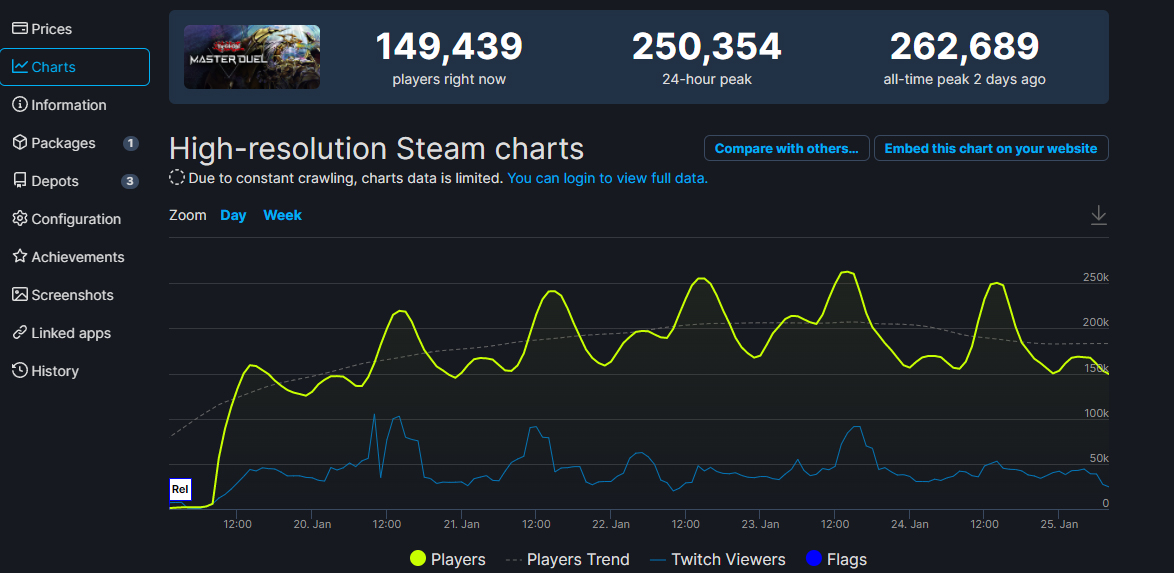The width and height of the screenshot is (1174, 573).
Task: Click the Information circle icon in sidebar
Action: click(x=19, y=105)
